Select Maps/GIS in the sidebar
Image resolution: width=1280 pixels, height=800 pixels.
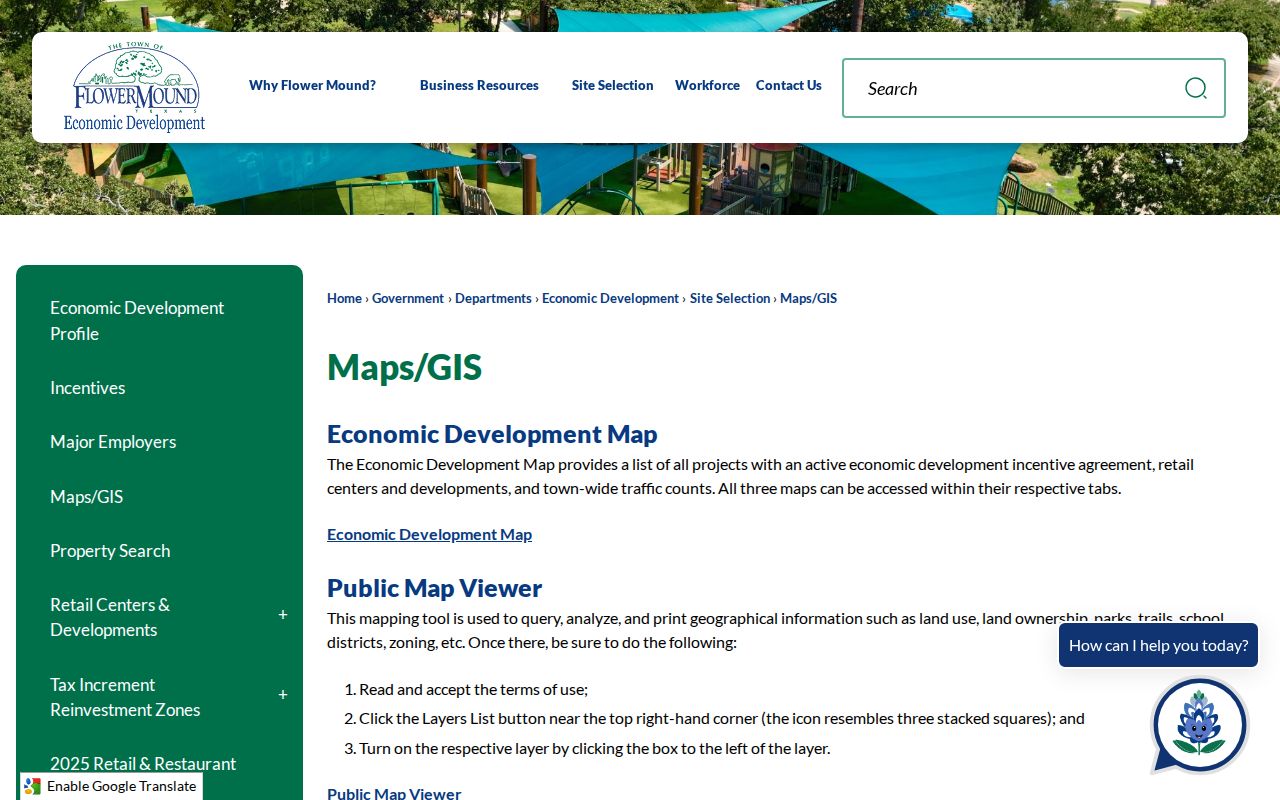click(87, 497)
